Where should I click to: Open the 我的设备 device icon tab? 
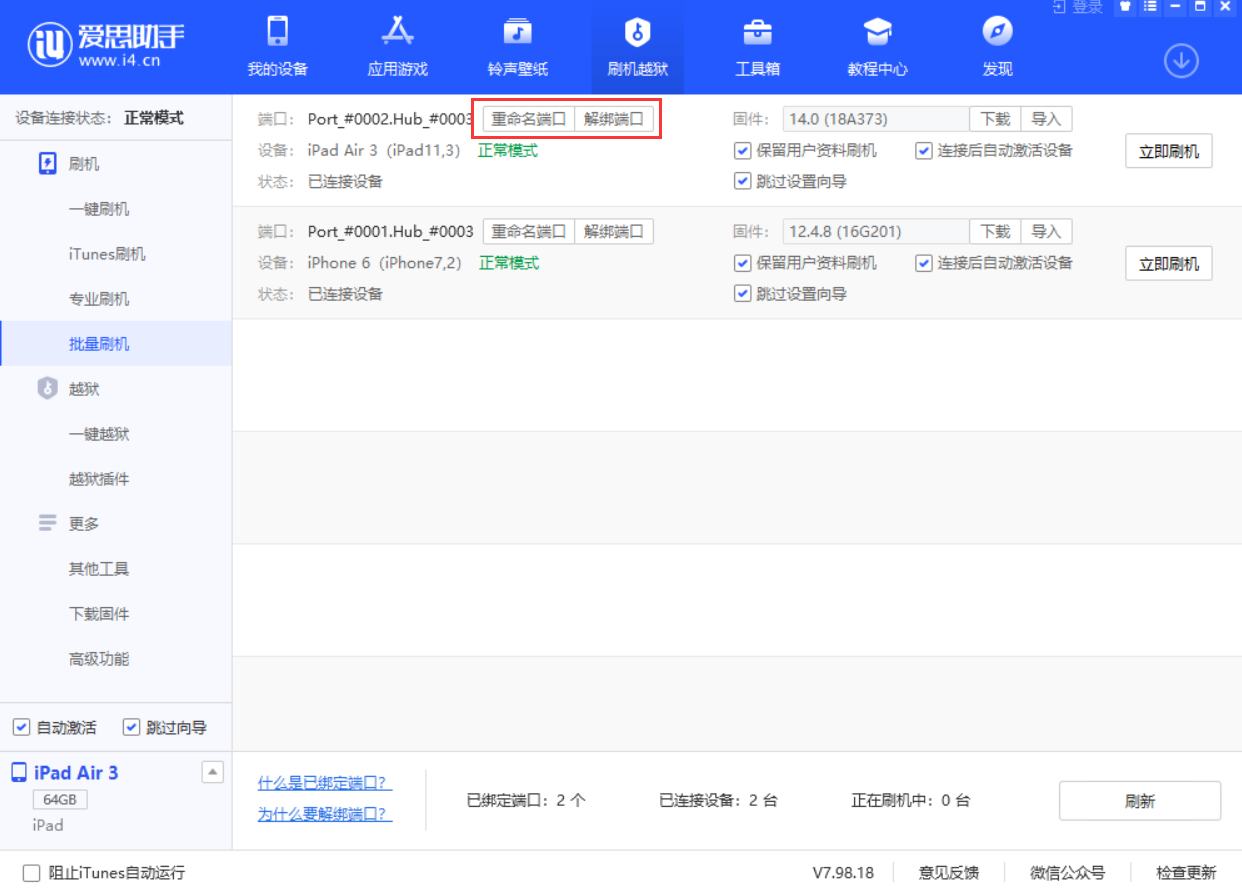(x=277, y=33)
